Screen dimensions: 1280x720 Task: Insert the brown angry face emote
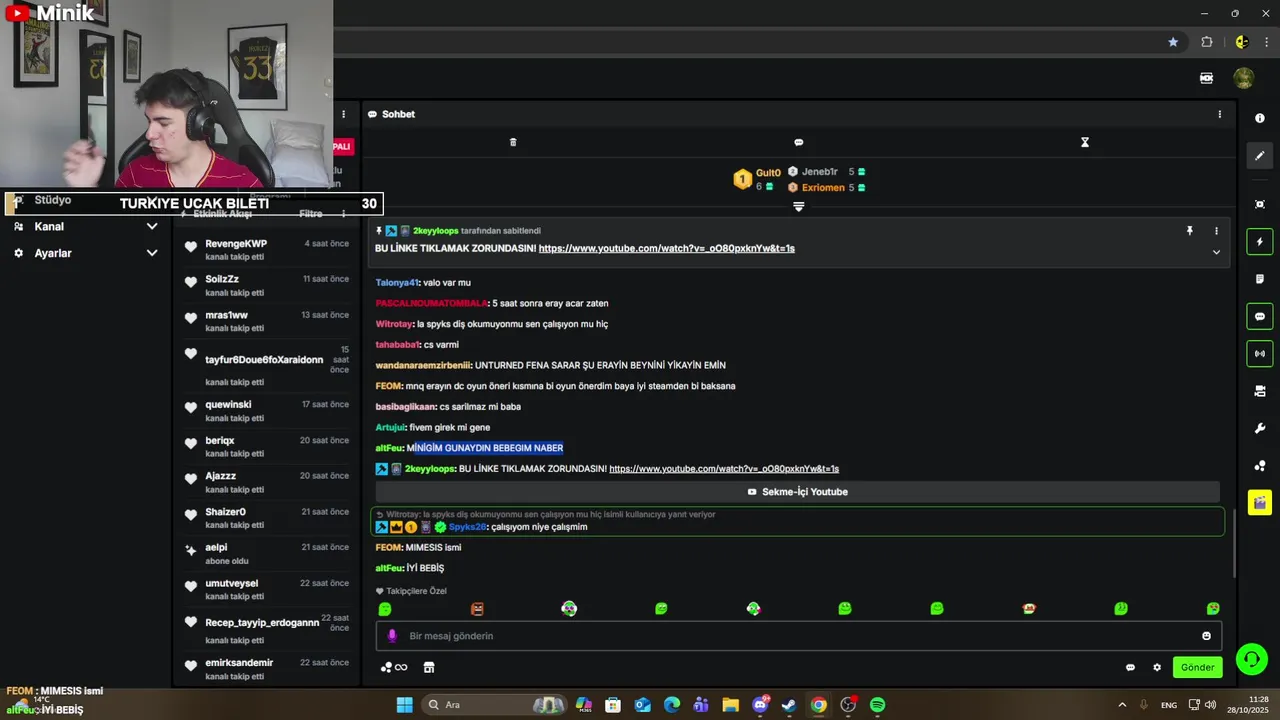pyautogui.click(x=477, y=609)
